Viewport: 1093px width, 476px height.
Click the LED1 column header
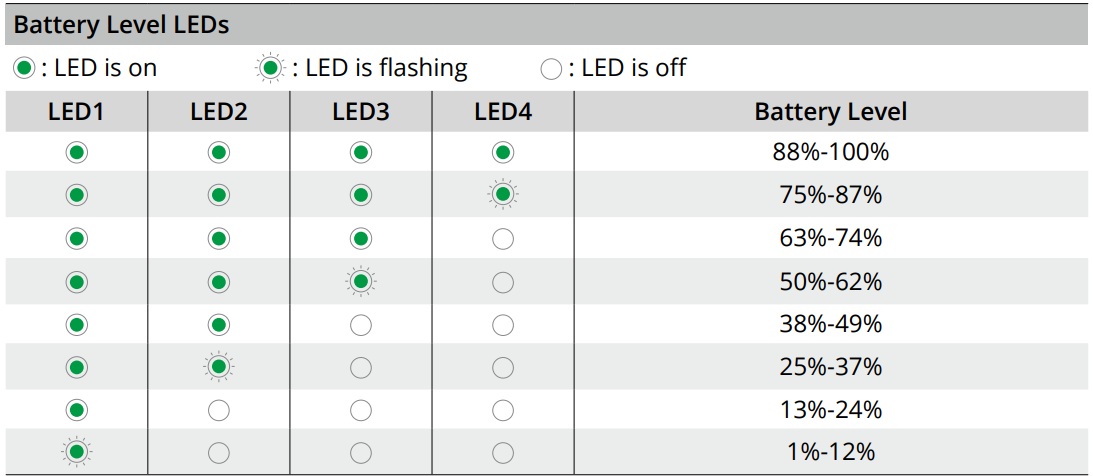[77, 111]
